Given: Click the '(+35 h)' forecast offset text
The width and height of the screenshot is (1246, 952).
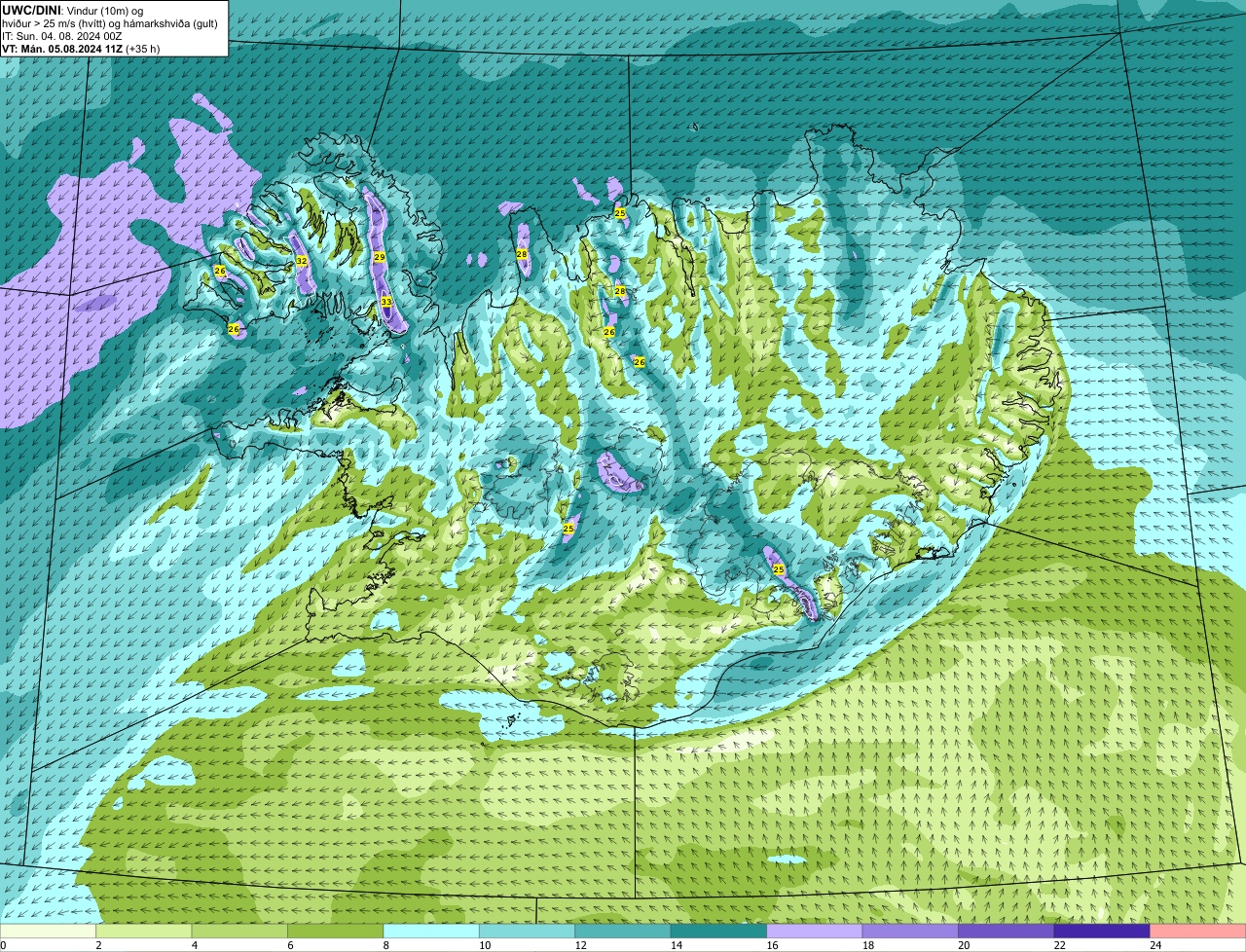Looking at the screenshot, I should [143, 48].
